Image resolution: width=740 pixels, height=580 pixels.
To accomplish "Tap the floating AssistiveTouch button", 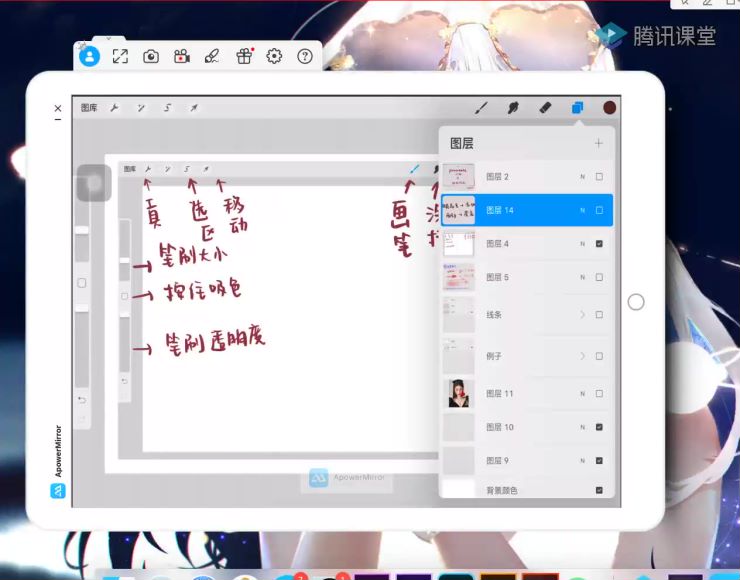I will 94,183.
